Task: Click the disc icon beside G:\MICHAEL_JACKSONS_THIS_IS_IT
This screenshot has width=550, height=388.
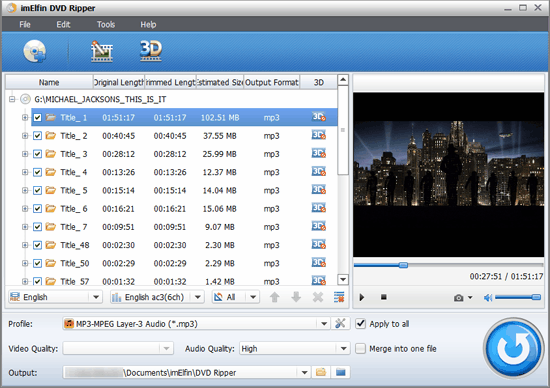Action: (25, 99)
